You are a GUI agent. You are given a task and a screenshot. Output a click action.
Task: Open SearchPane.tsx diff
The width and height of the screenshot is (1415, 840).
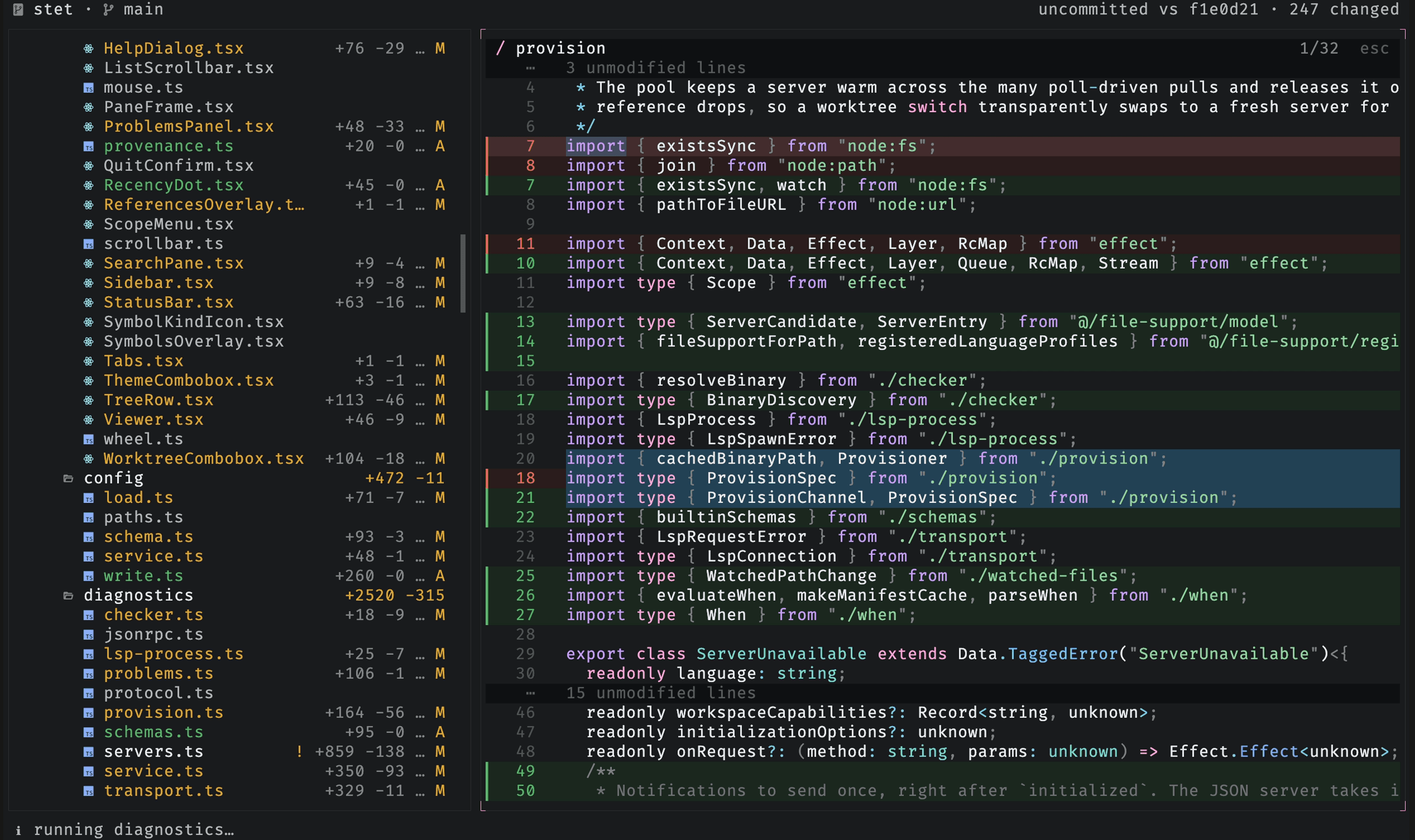(x=173, y=263)
